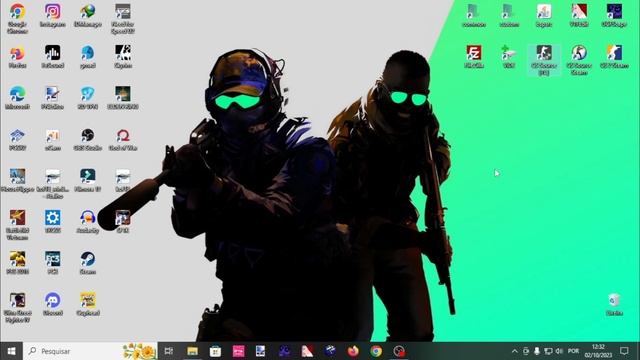640x360 pixels.
Task: Launch OBS Studio from the desktop
Action: click(88, 140)
